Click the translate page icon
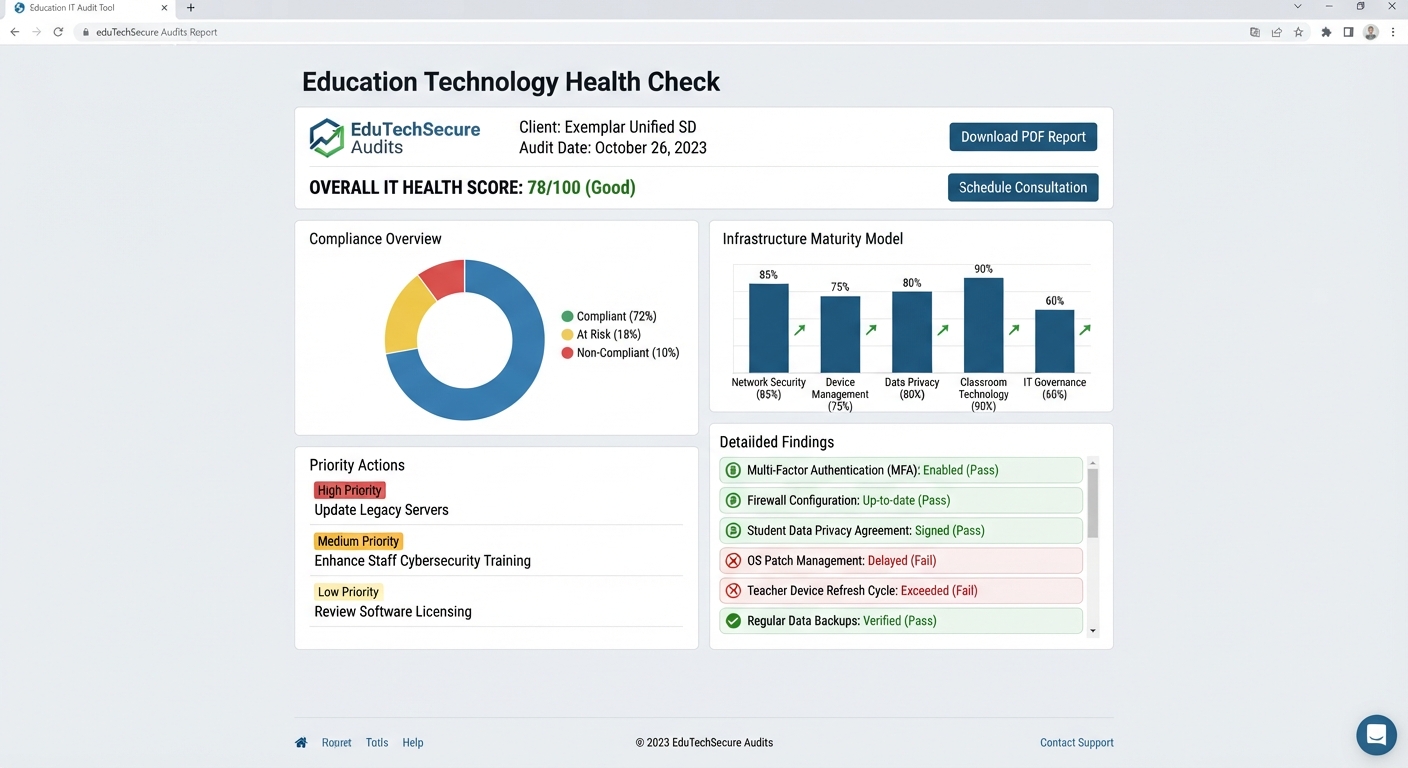 coord(1255,32)
